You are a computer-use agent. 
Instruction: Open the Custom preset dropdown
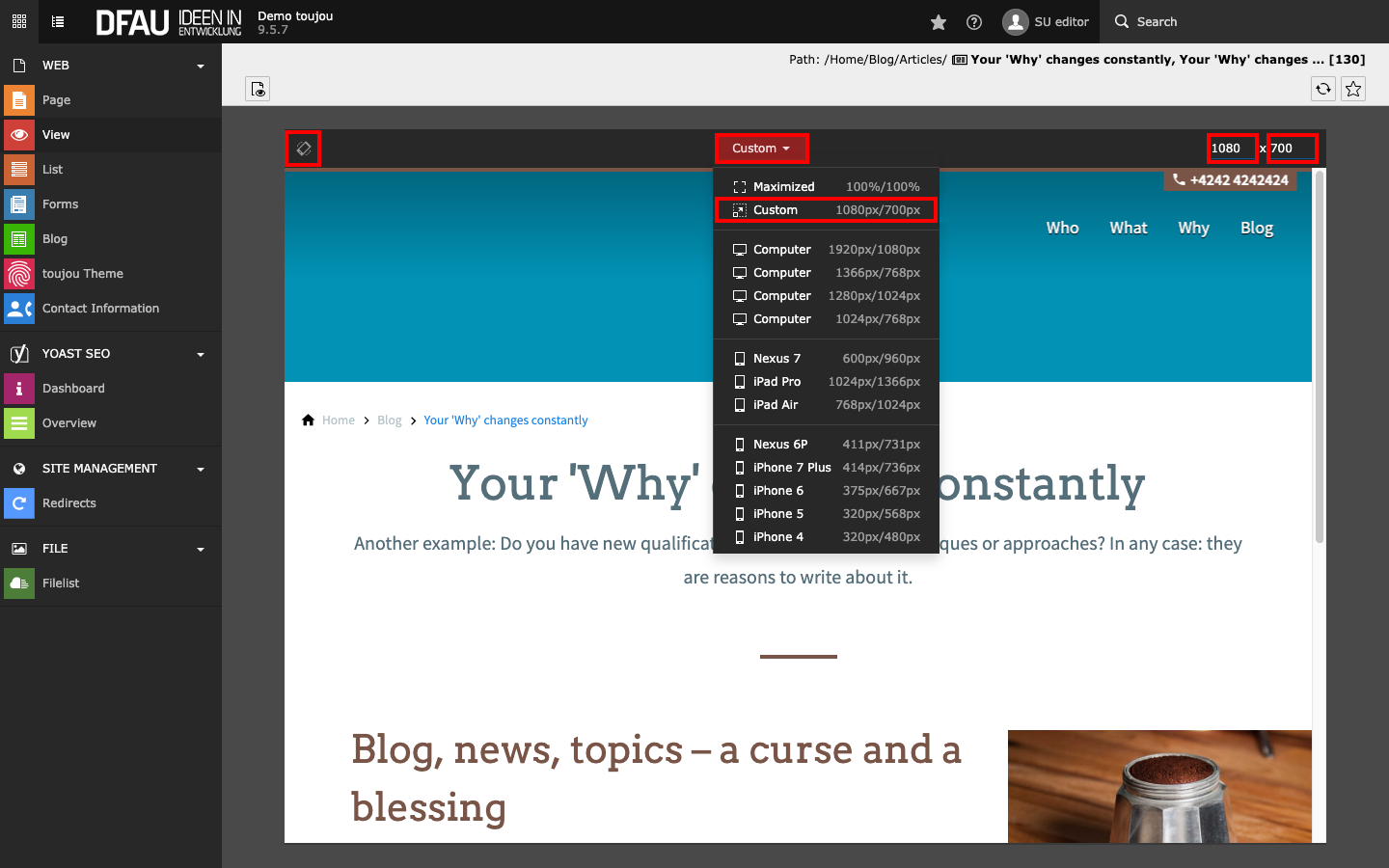click(x=761, y=149)
